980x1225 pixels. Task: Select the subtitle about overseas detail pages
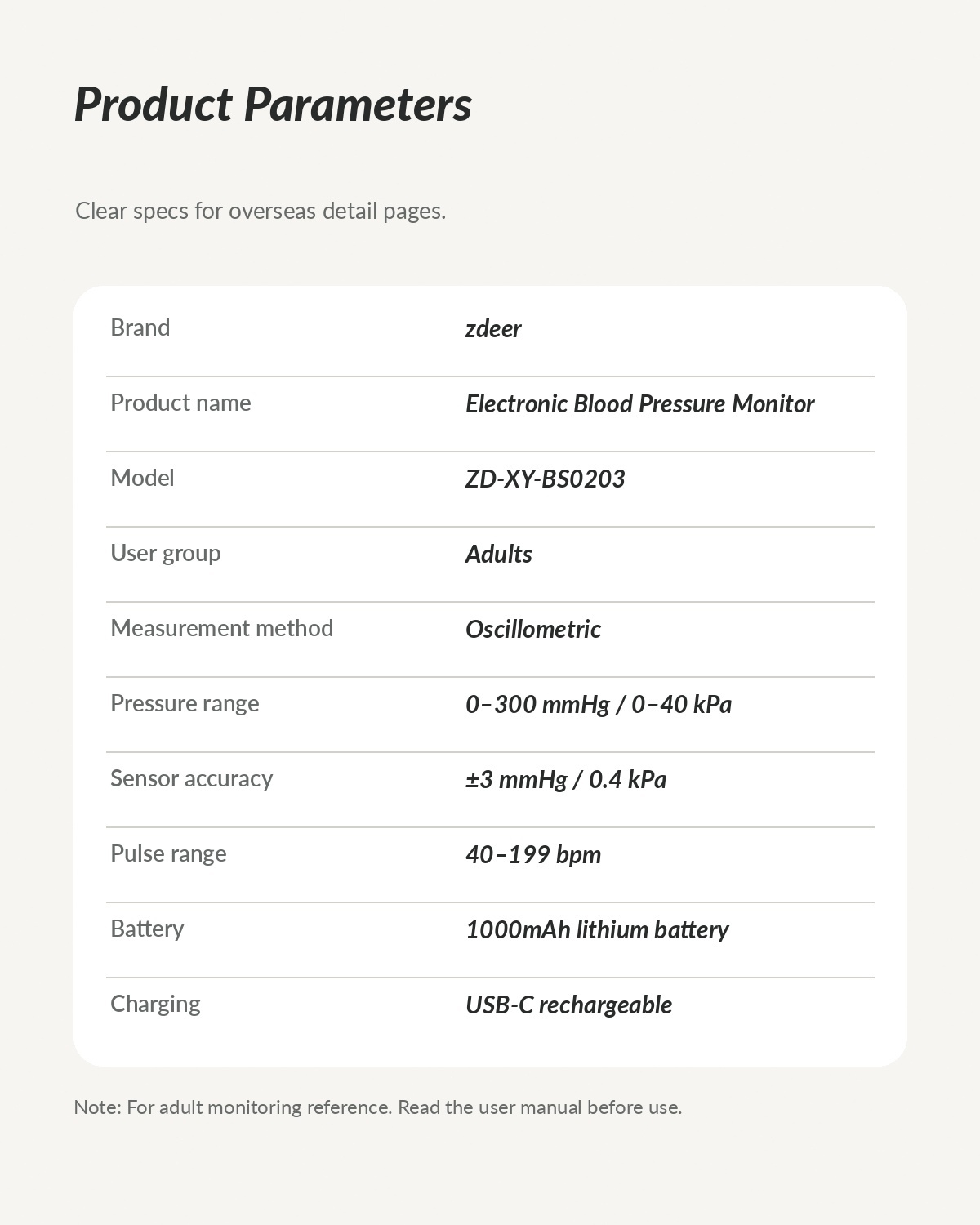[261, 211]
